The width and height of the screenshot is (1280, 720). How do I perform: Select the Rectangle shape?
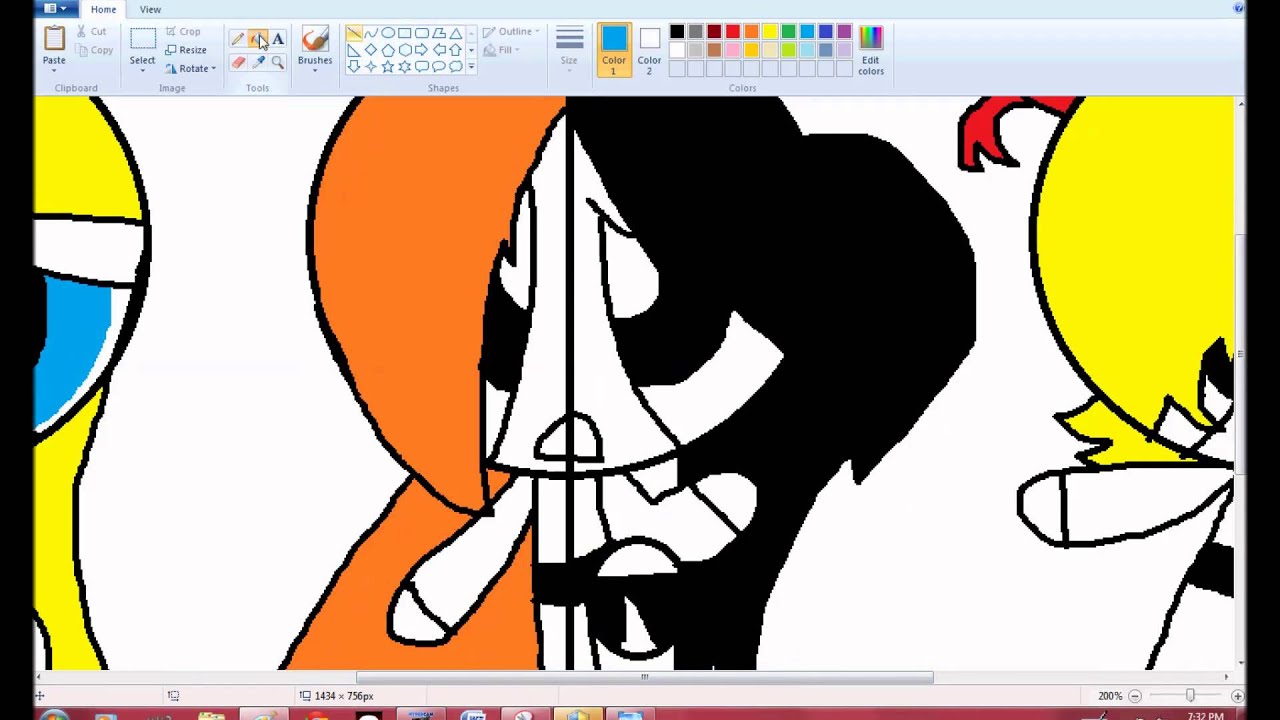(405, 33)
